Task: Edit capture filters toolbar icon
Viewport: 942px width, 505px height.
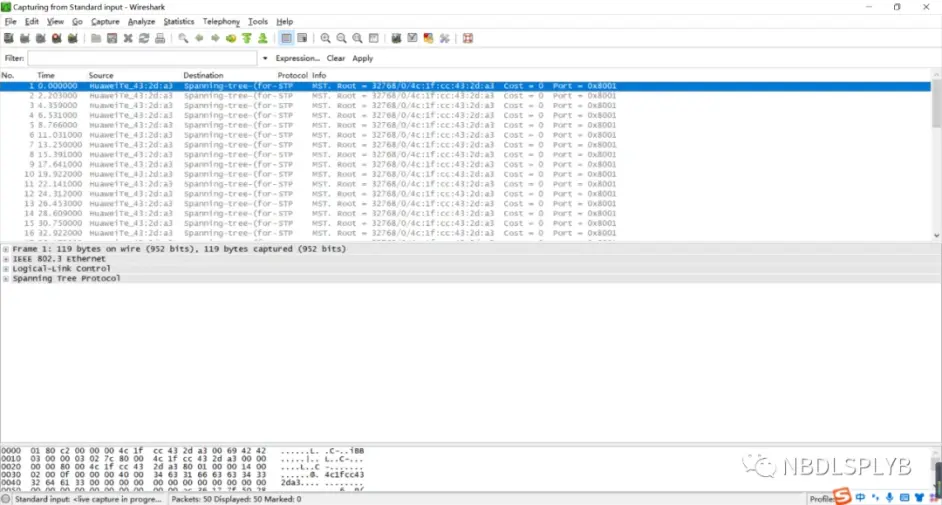Action: point(397,38)
